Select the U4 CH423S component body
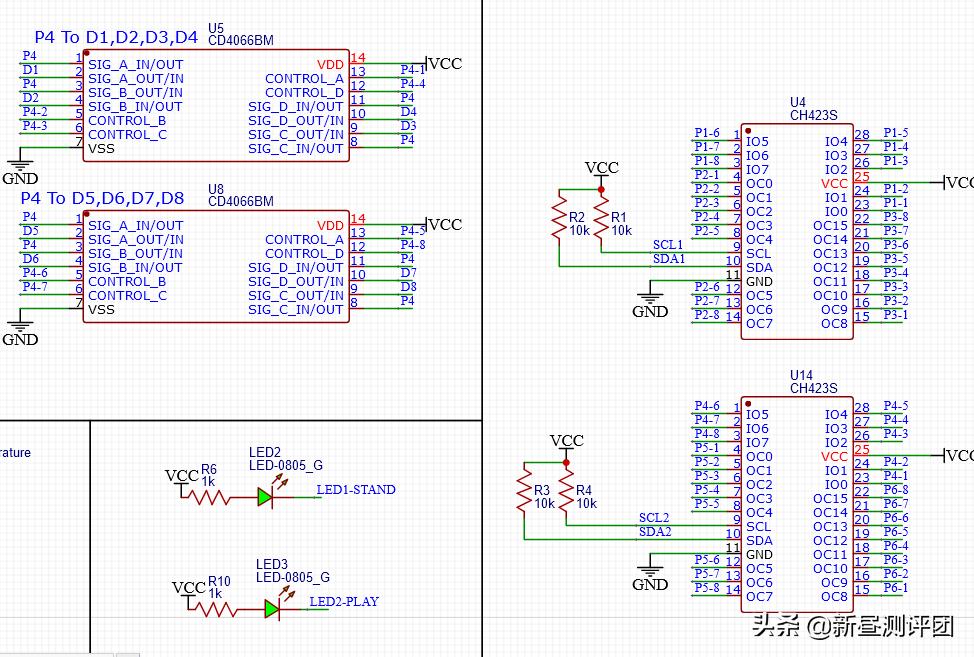The image size is (974, 657). [x=795, y=230]
